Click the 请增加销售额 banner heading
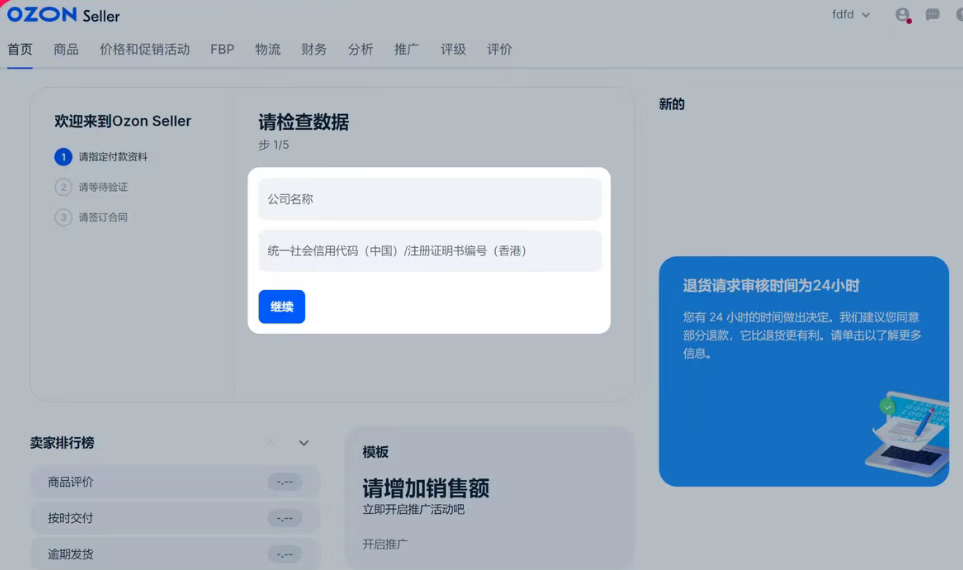The image size is (963, 570). pyautogui.click(x=426, y=488)
